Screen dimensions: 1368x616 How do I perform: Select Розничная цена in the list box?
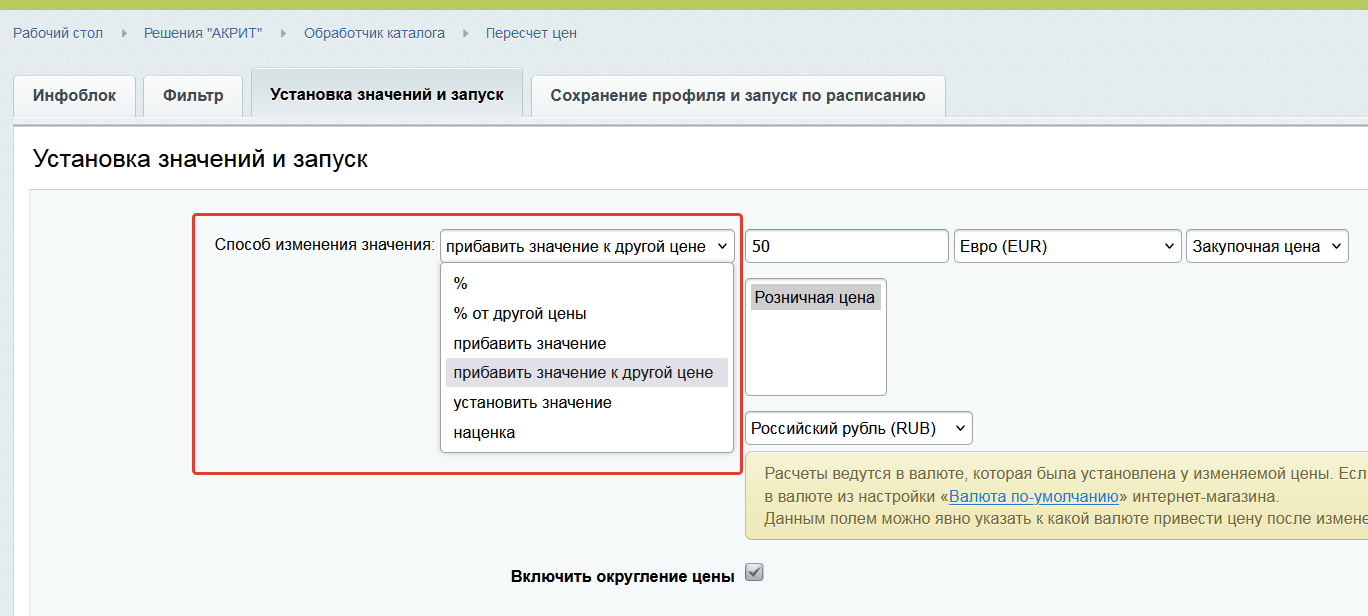click(x=815, y=297)
